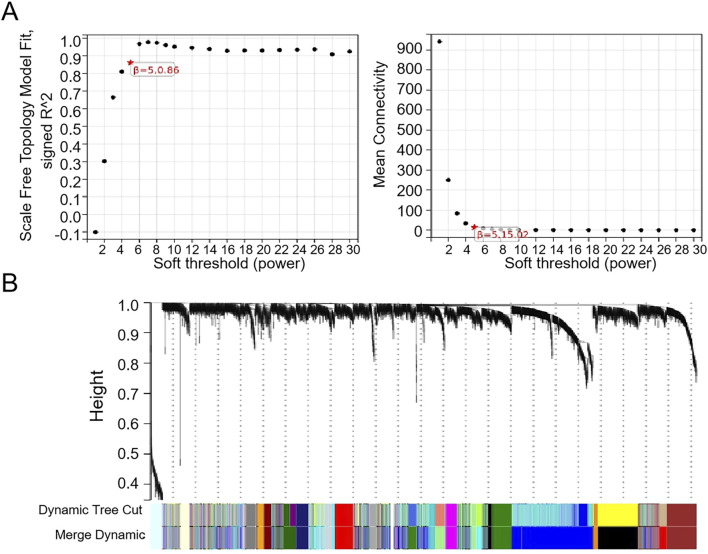Click the mean connectivity point at power 2
The image size is (708, 554).
[x=448, y=180]
